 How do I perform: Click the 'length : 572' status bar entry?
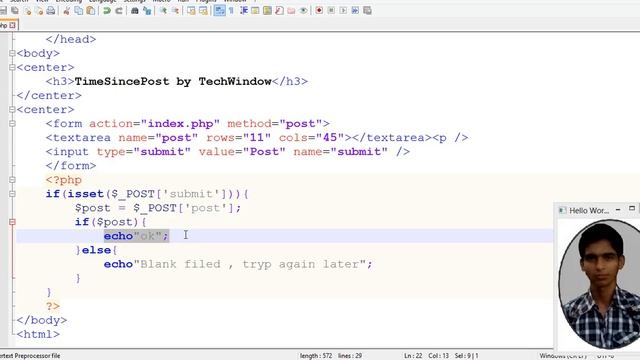(x=316, y=356)
